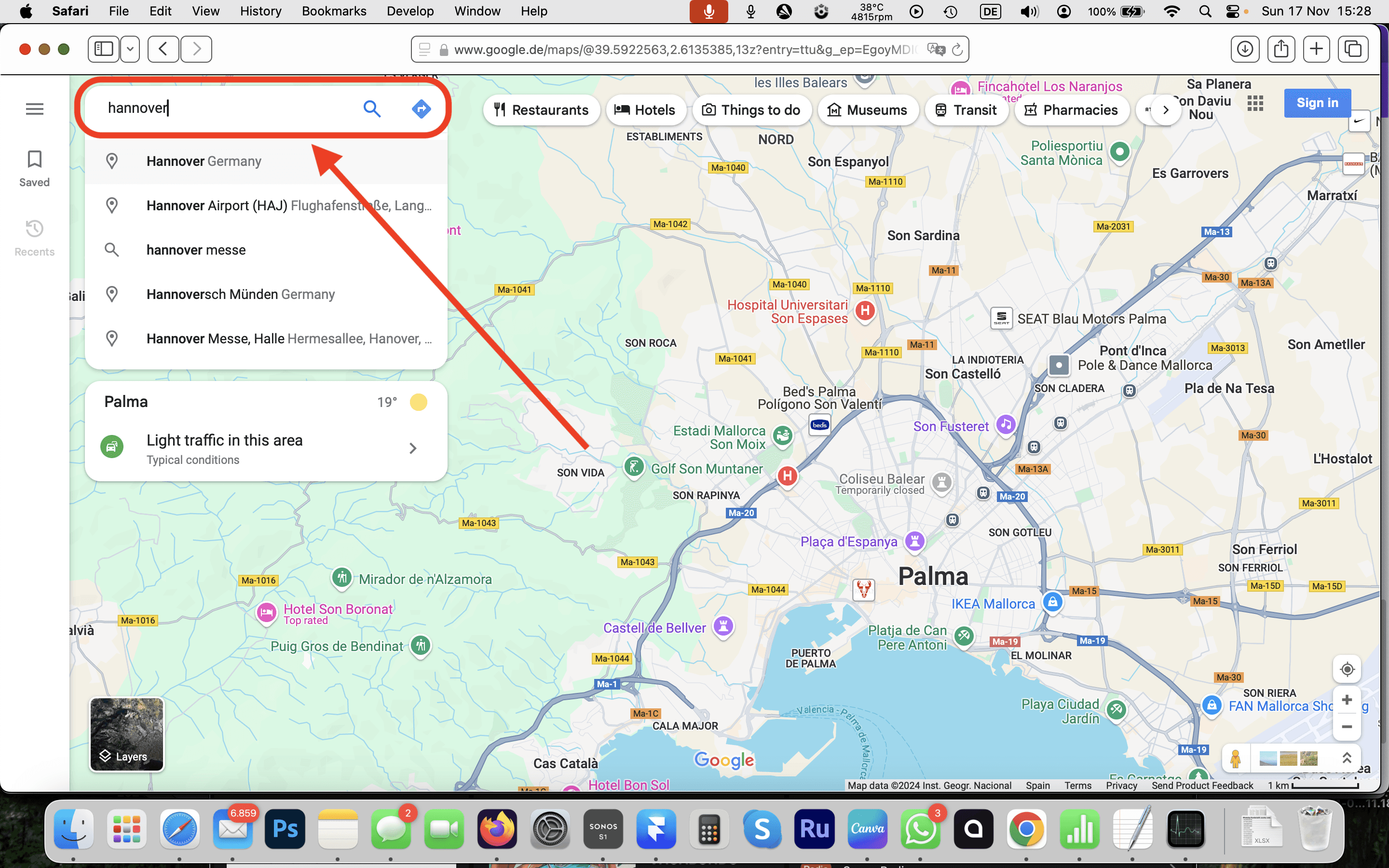
Task: Open the Bookmarks menu in menu bar
Action: point(334,11)
